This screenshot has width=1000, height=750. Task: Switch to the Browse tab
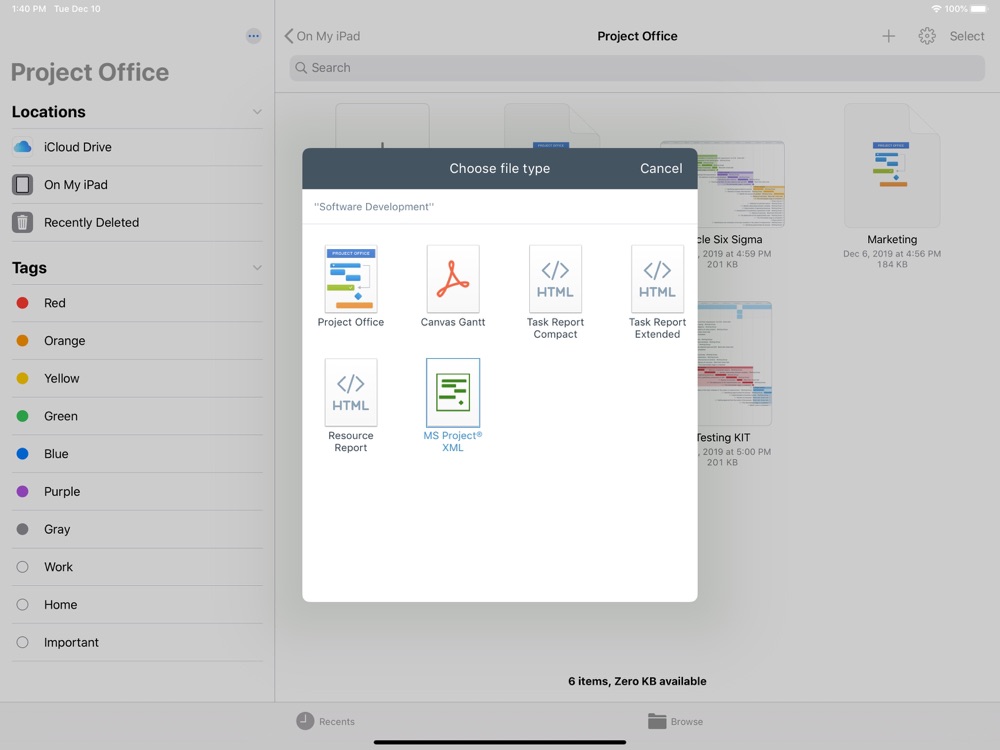675,721
